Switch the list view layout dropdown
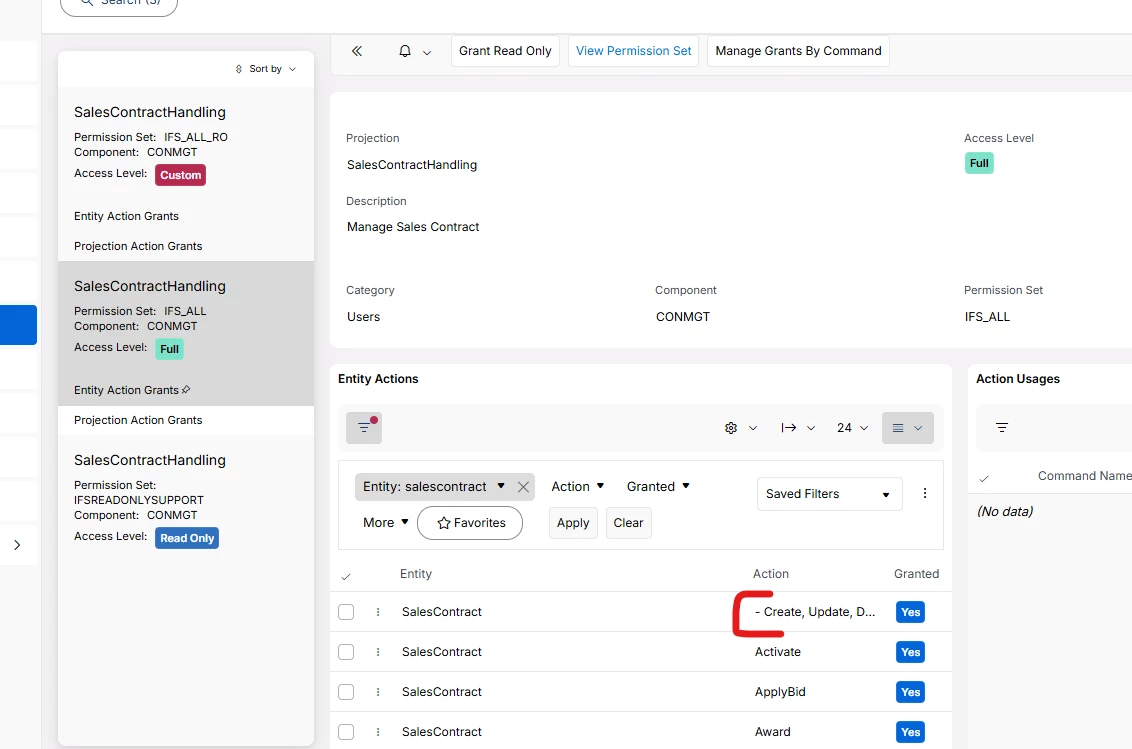The height and width of the screenshot is (749, 1132). (907, 428)
